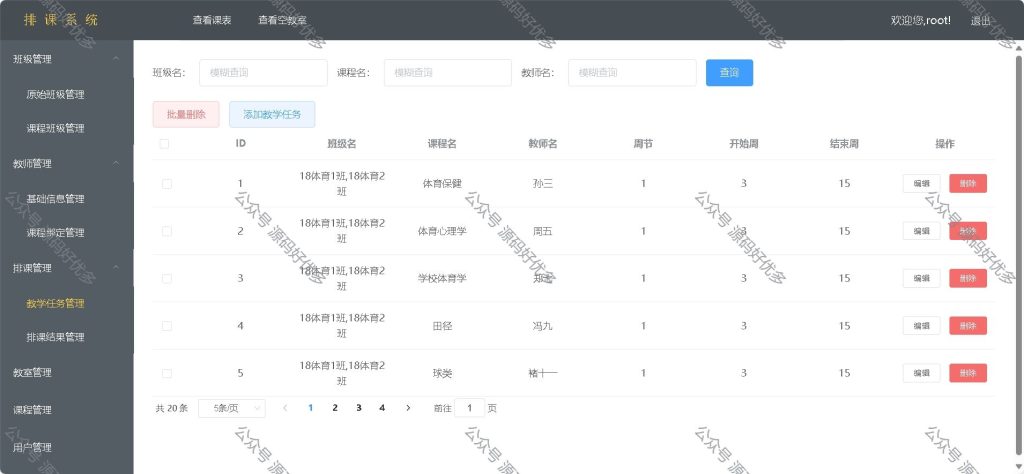
Task: Delete the 学校体育学 row
Action: click(x=968, y=278)
